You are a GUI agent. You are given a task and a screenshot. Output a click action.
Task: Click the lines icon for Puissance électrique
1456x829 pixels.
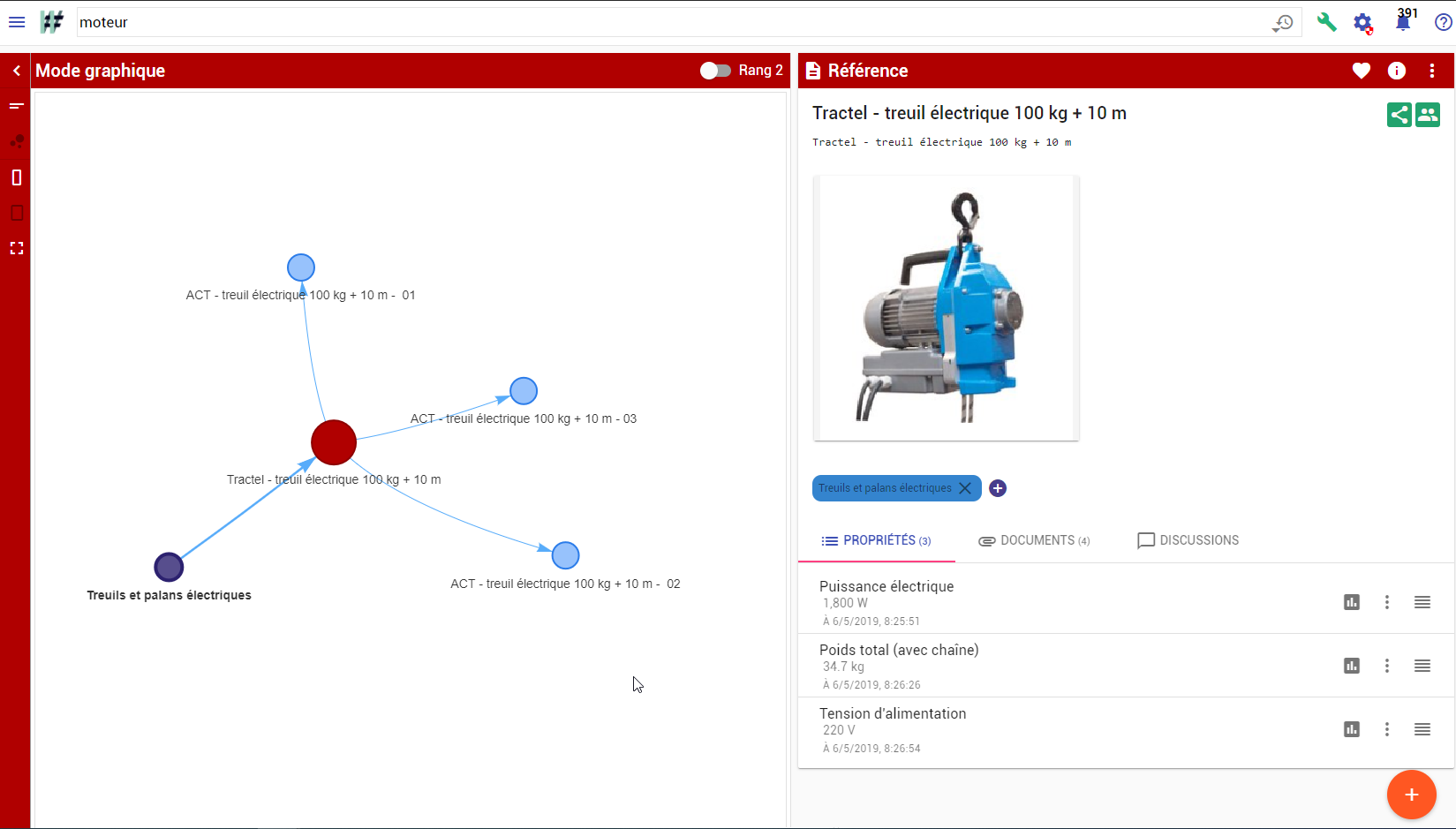(x=1422, y=602)
